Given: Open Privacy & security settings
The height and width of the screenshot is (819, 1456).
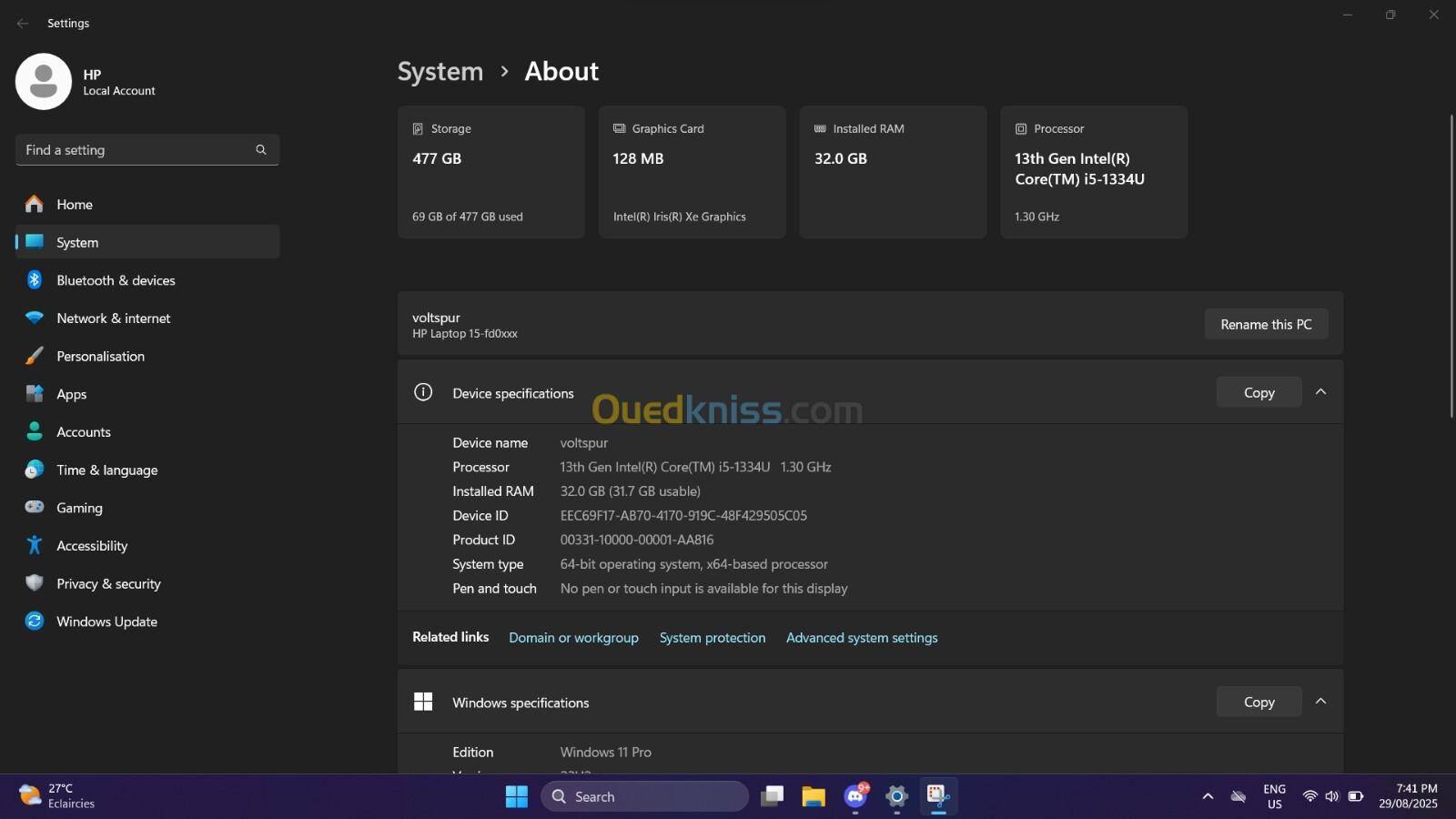Looking at the screenshot, I should [147, 584].
